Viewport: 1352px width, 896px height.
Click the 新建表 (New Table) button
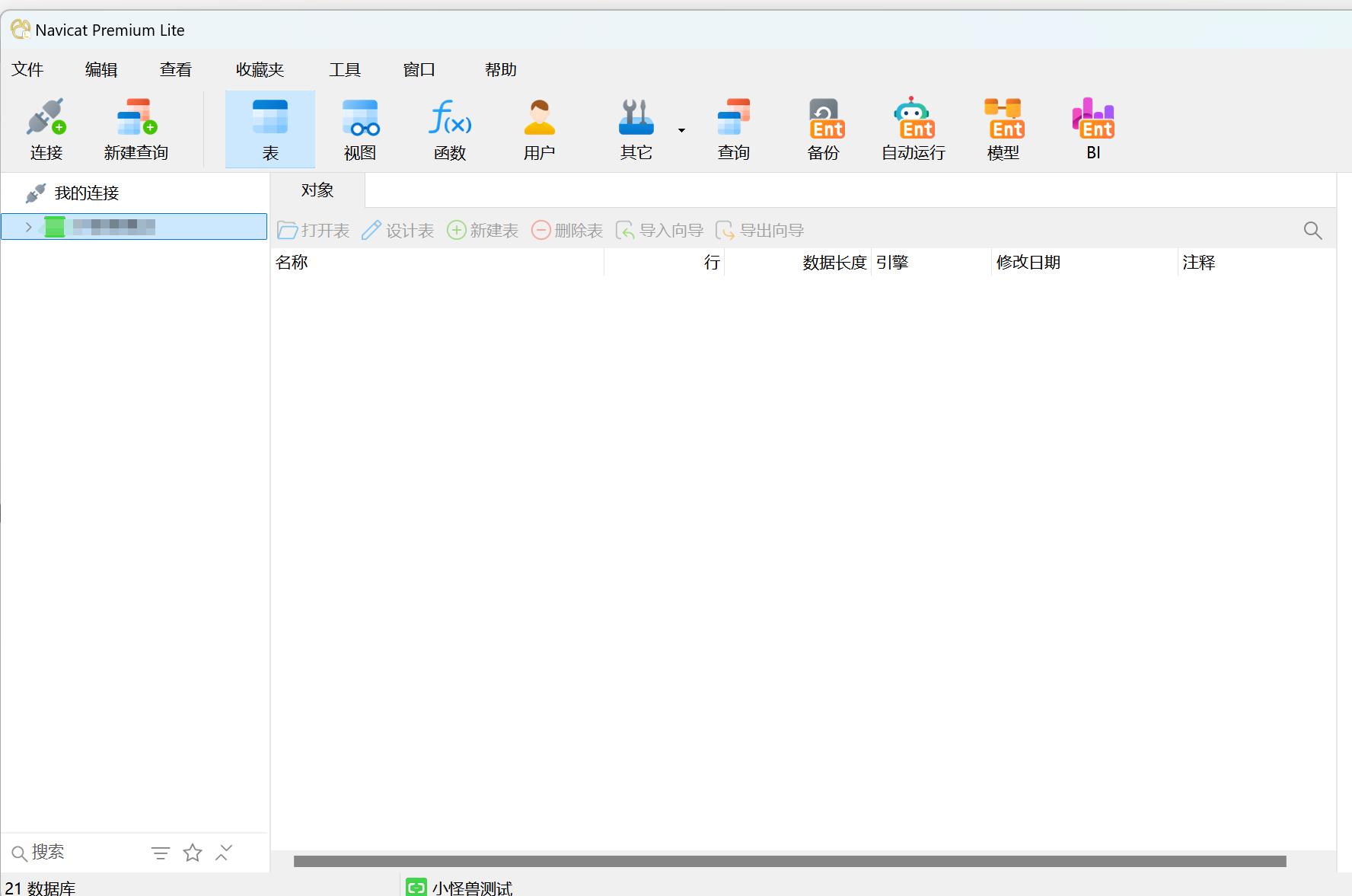point(483,230)
